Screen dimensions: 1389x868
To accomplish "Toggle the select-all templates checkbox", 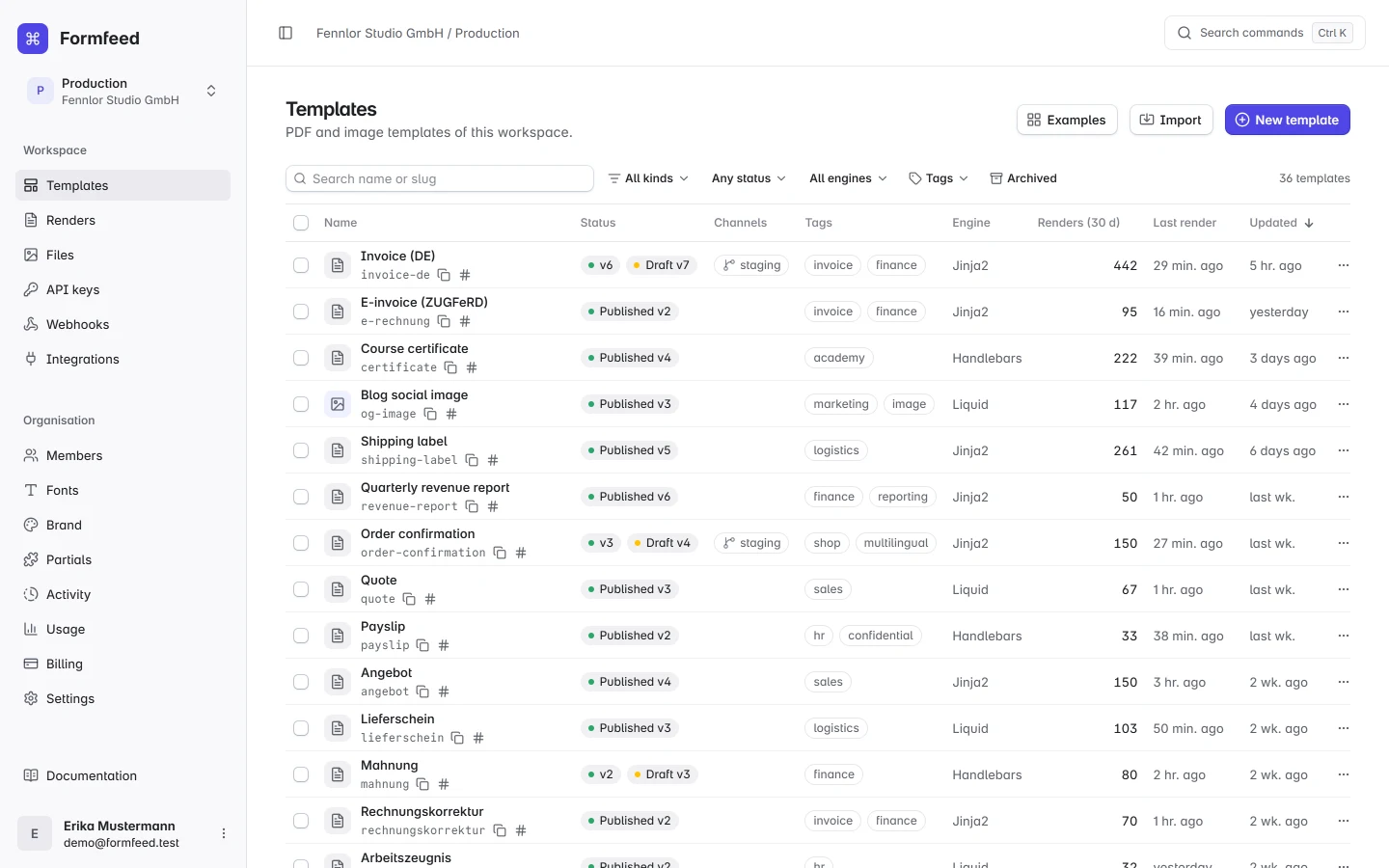I will click(x=301, y=223).
